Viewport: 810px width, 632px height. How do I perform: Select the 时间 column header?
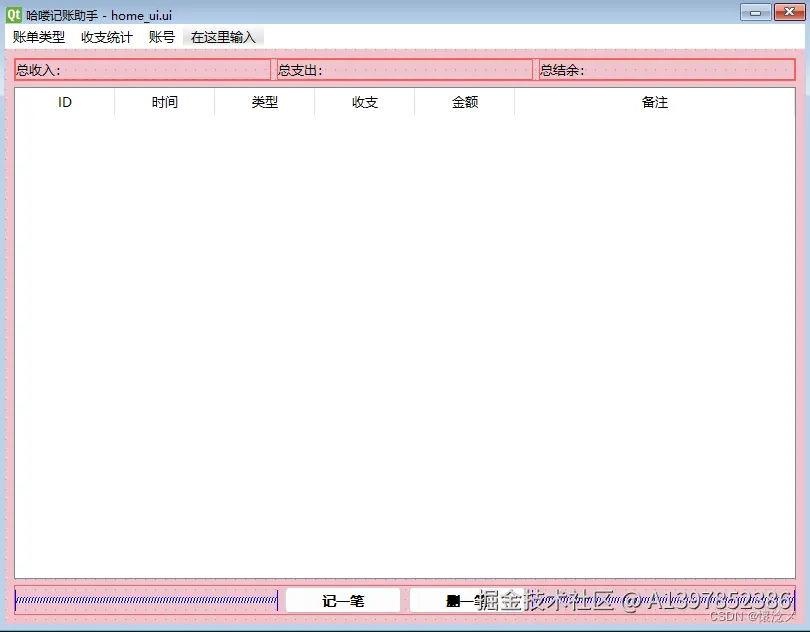pyautogui.click(x=163, y=102)
